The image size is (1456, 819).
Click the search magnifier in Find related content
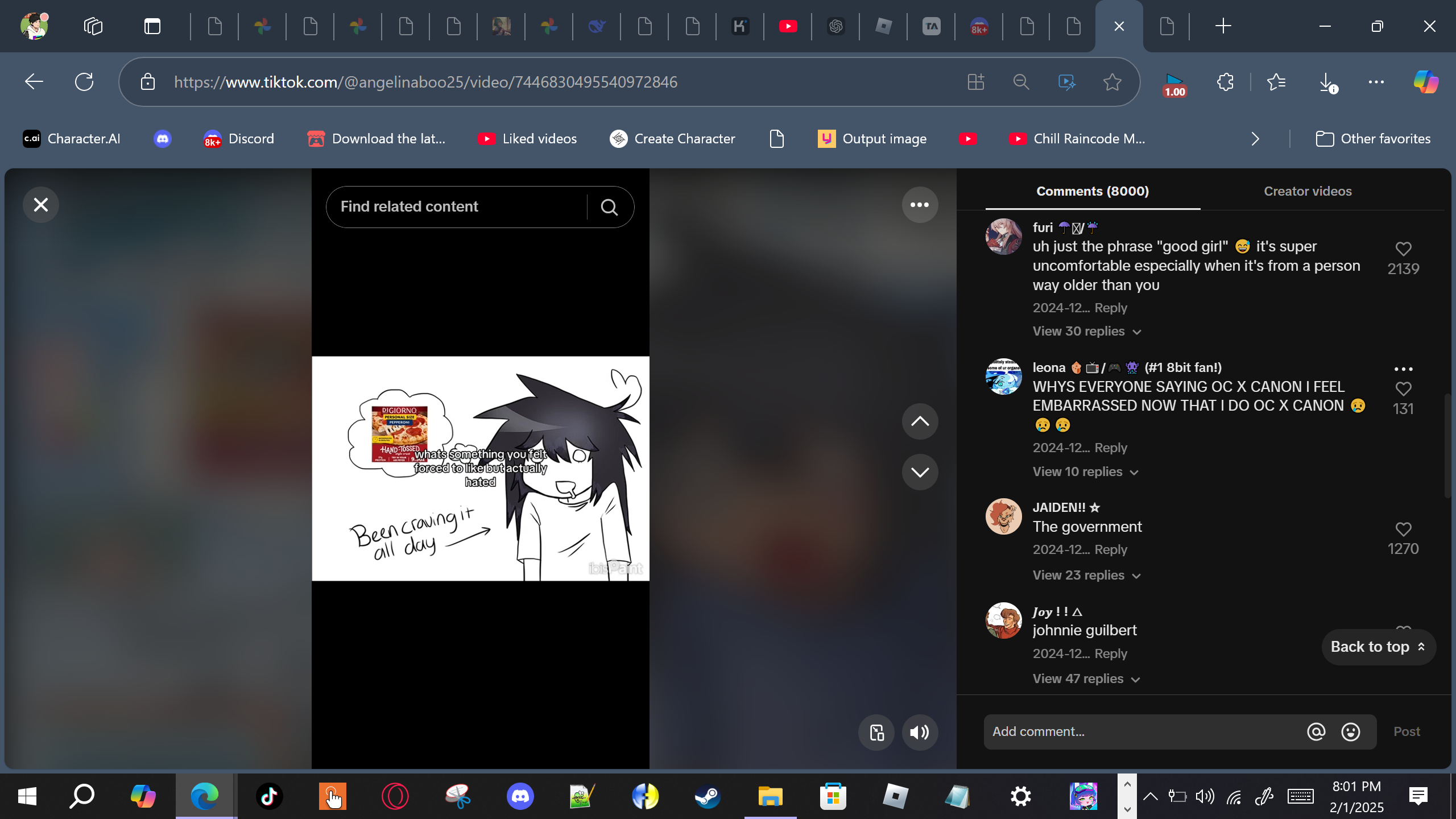(x=609, y=207)
